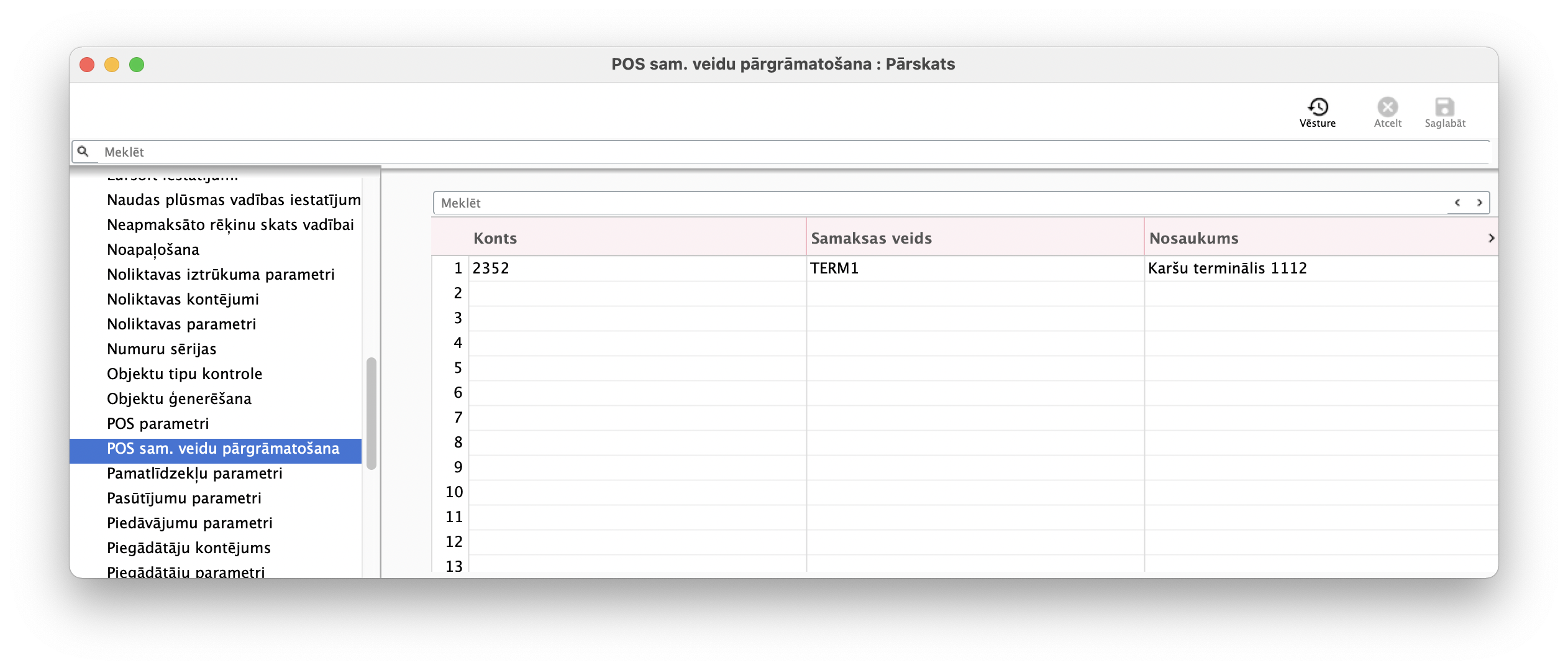Viewport: 1568px width, 670px height.
Task: Open Noliktavas parametri settings
Action: [x=181, y=324]
